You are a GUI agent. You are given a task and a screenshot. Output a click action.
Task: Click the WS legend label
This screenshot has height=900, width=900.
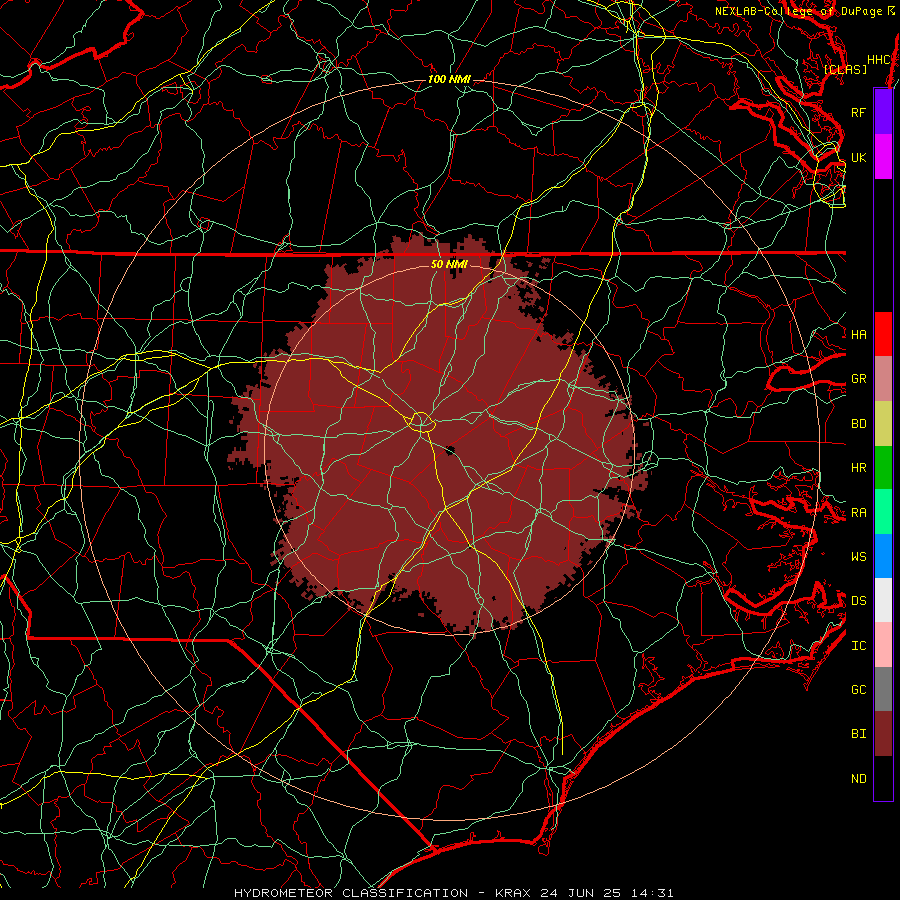coord(858,556)
